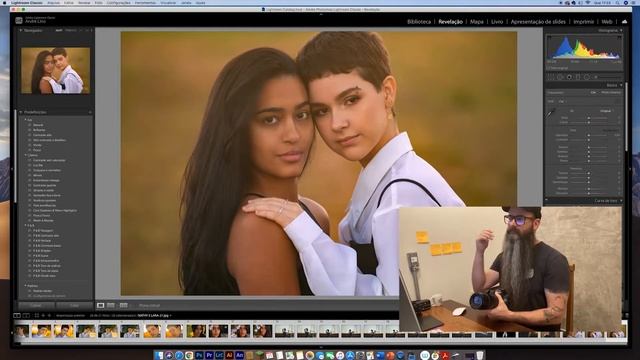Go back using filmstrip left arrow
Viewport: 640px width, 360px height.
click(43, 315)
